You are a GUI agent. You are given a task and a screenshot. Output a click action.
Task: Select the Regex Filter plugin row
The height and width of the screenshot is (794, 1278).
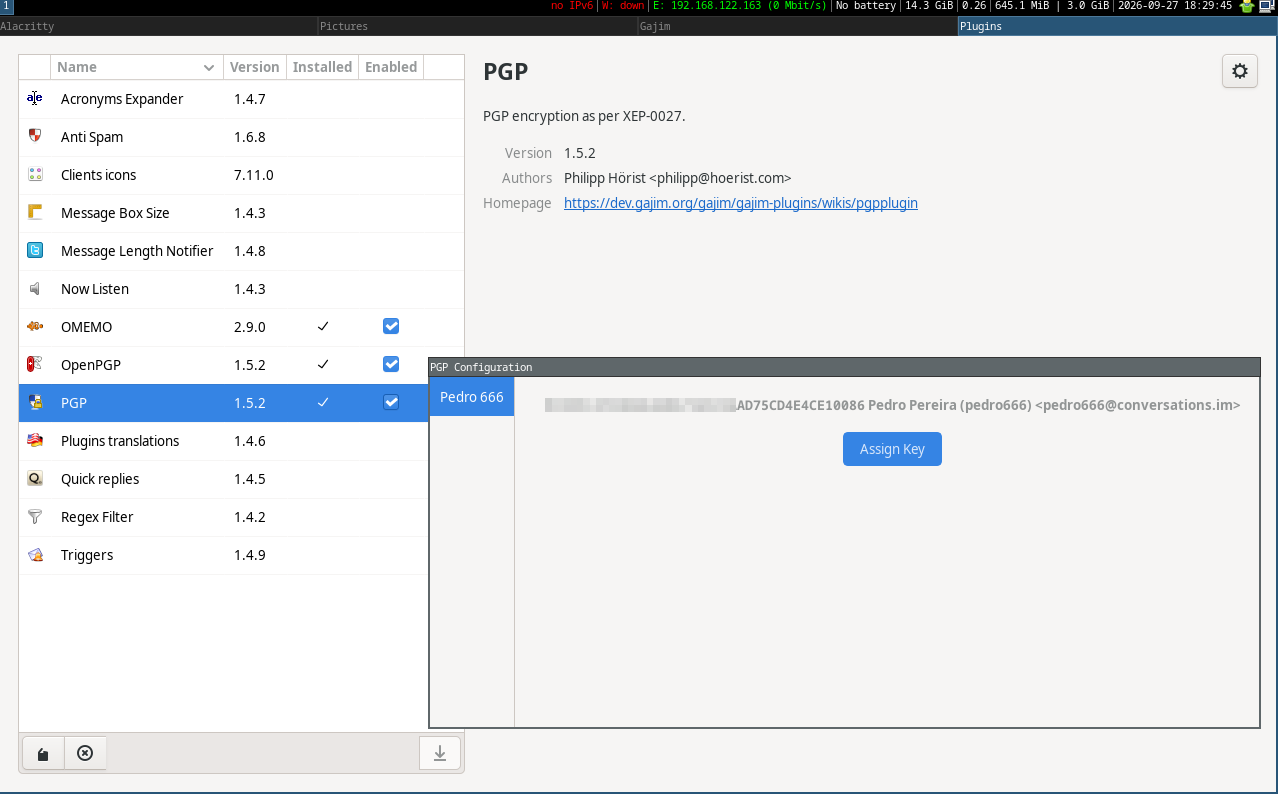(241, 517)
